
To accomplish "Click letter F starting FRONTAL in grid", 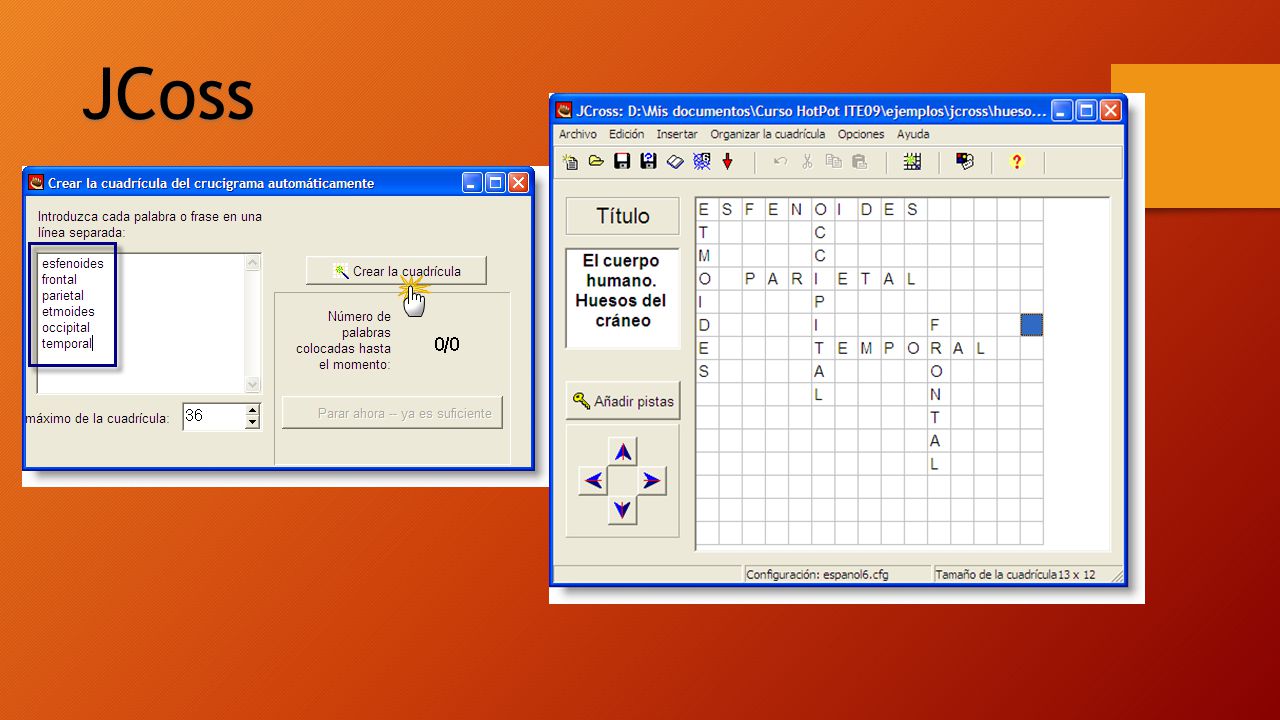I will (935, 325).
